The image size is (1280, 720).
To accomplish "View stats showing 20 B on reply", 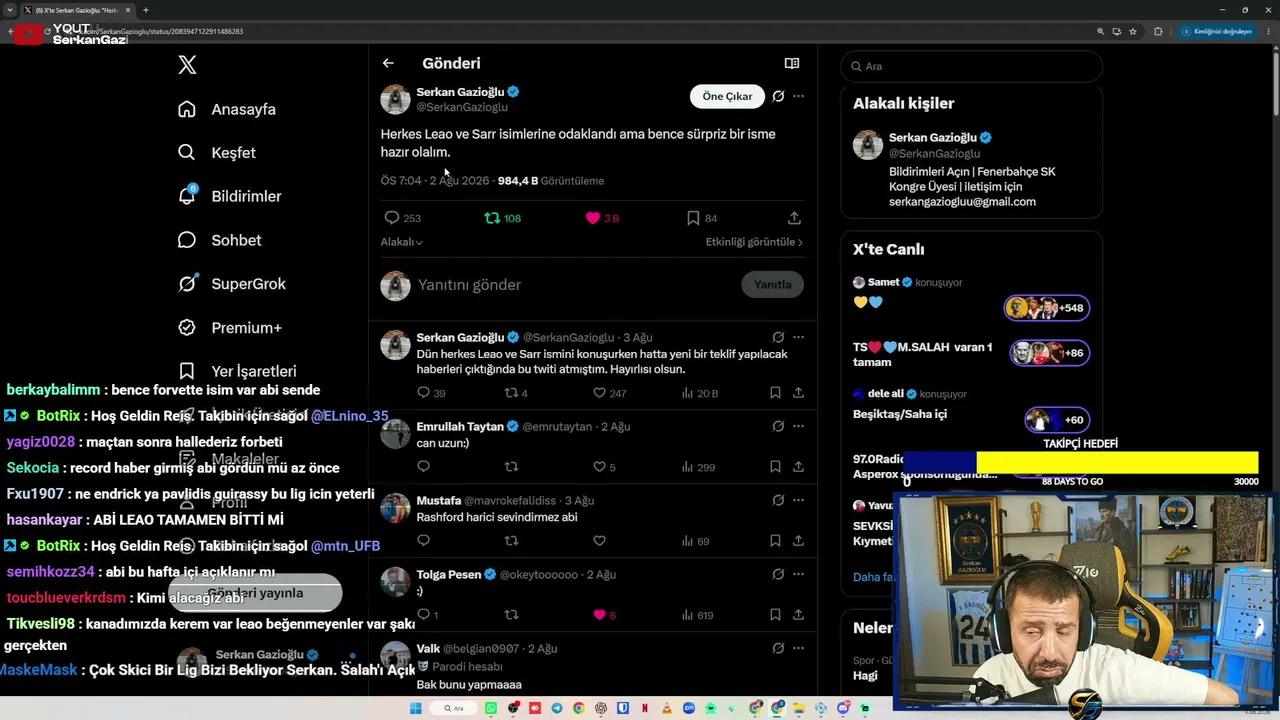I will 700,393.
